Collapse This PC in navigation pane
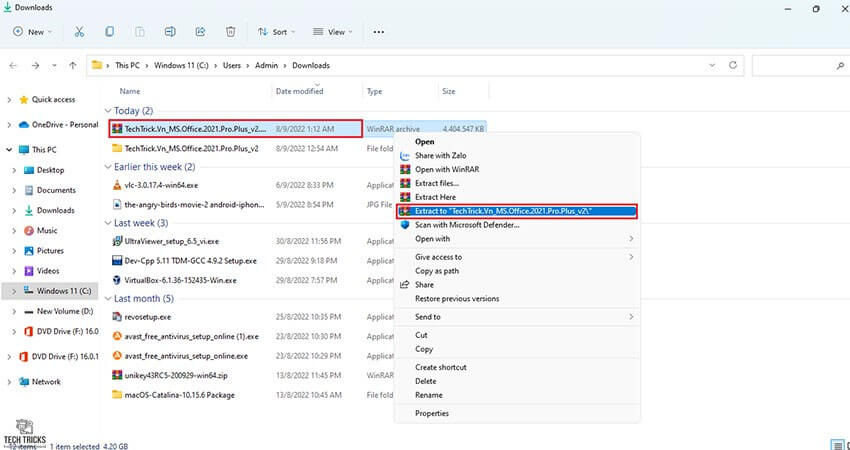 [9, 150]
